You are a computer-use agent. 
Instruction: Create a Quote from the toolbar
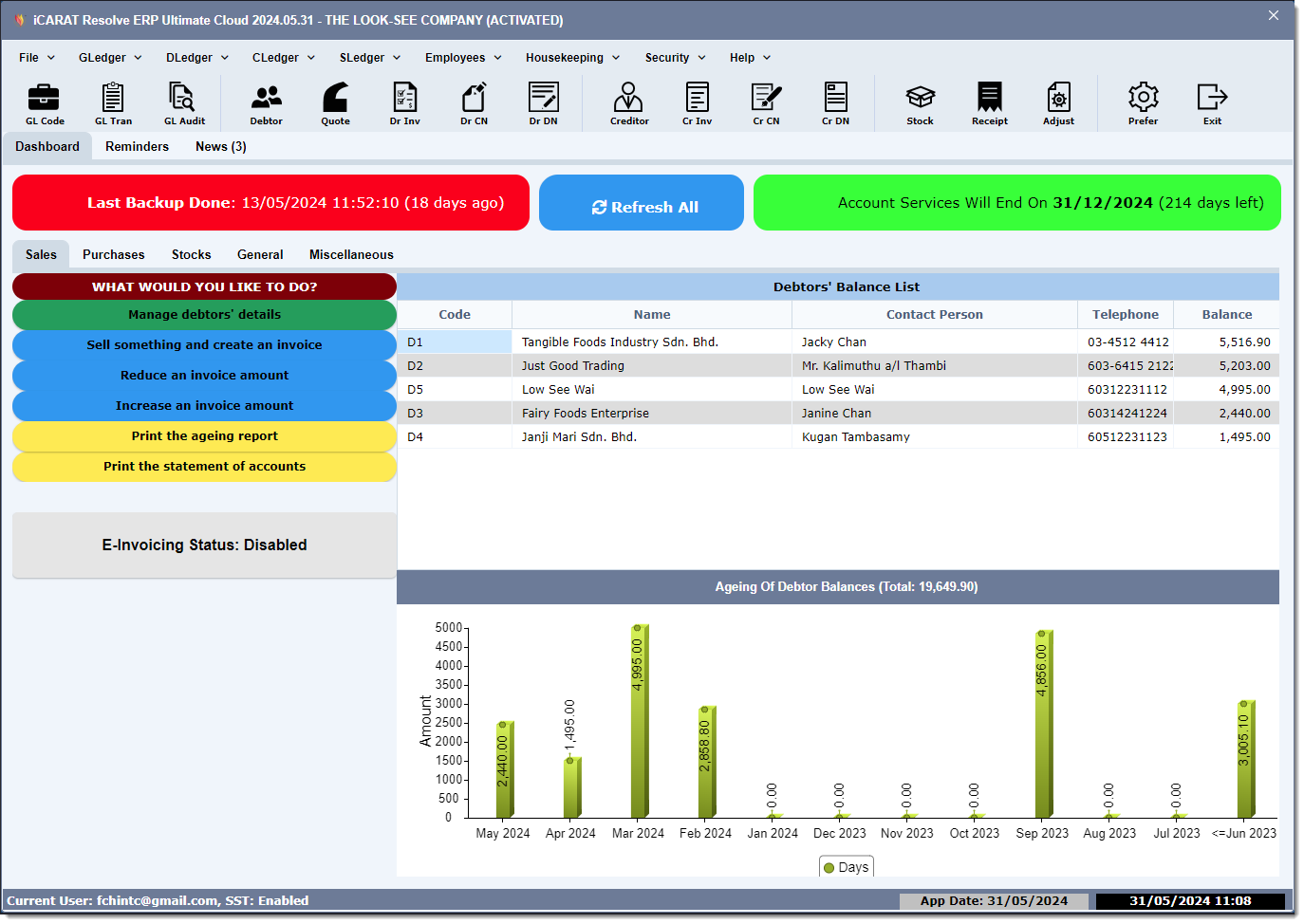[335, 103]
